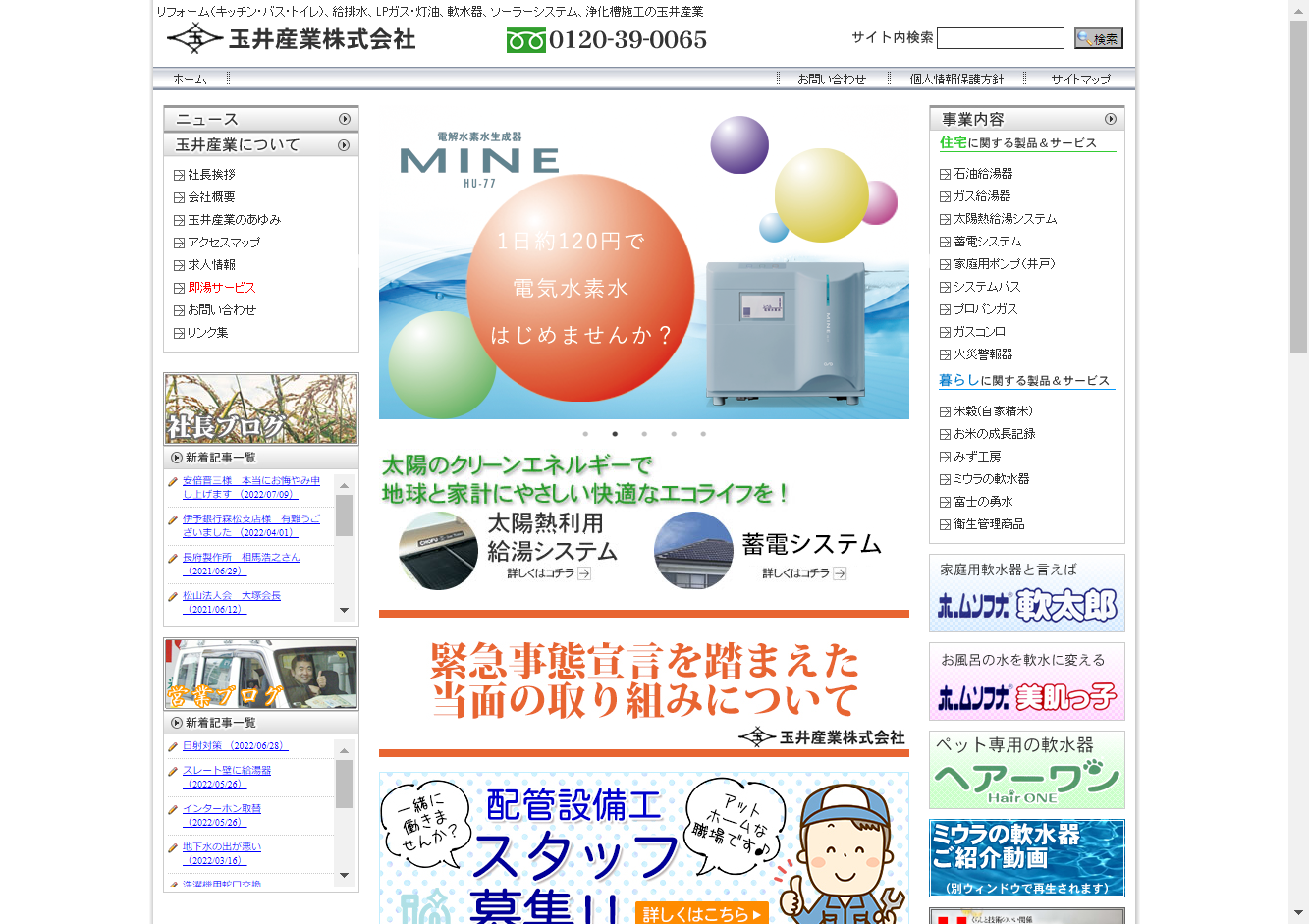Open the 社長ブログ banner image

261,408
